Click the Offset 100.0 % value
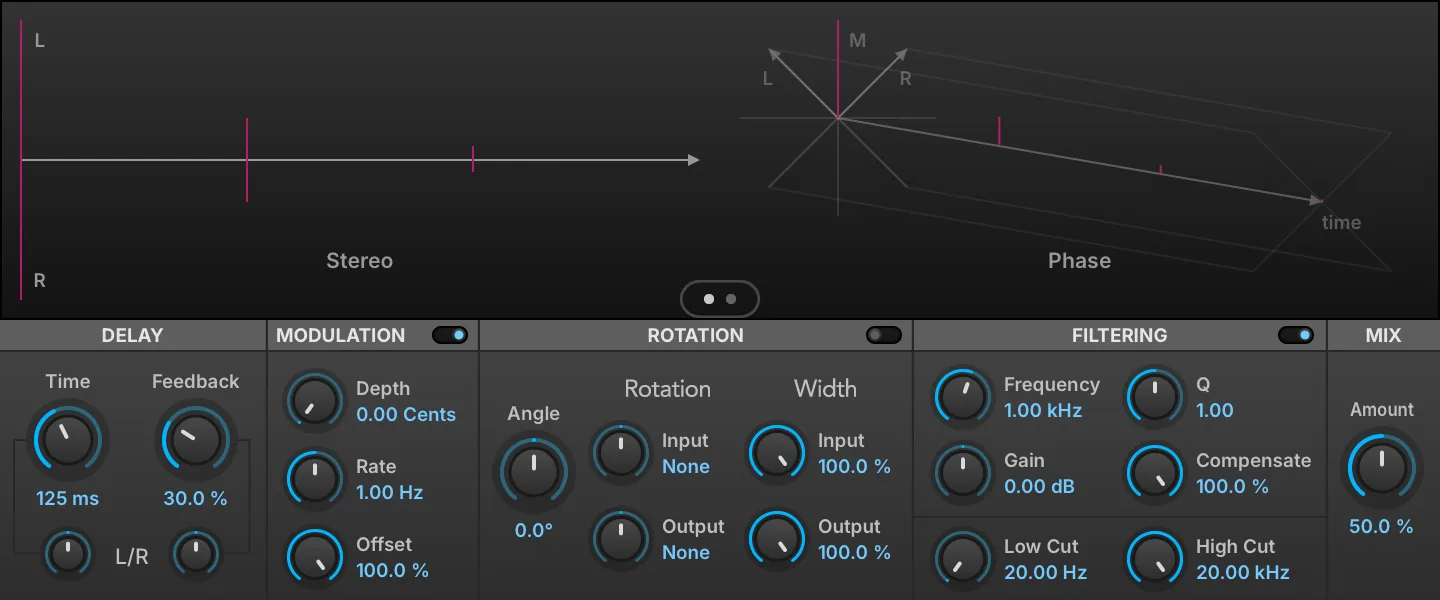The height and width of the screenshot is (600, 1440). point(392,570)
